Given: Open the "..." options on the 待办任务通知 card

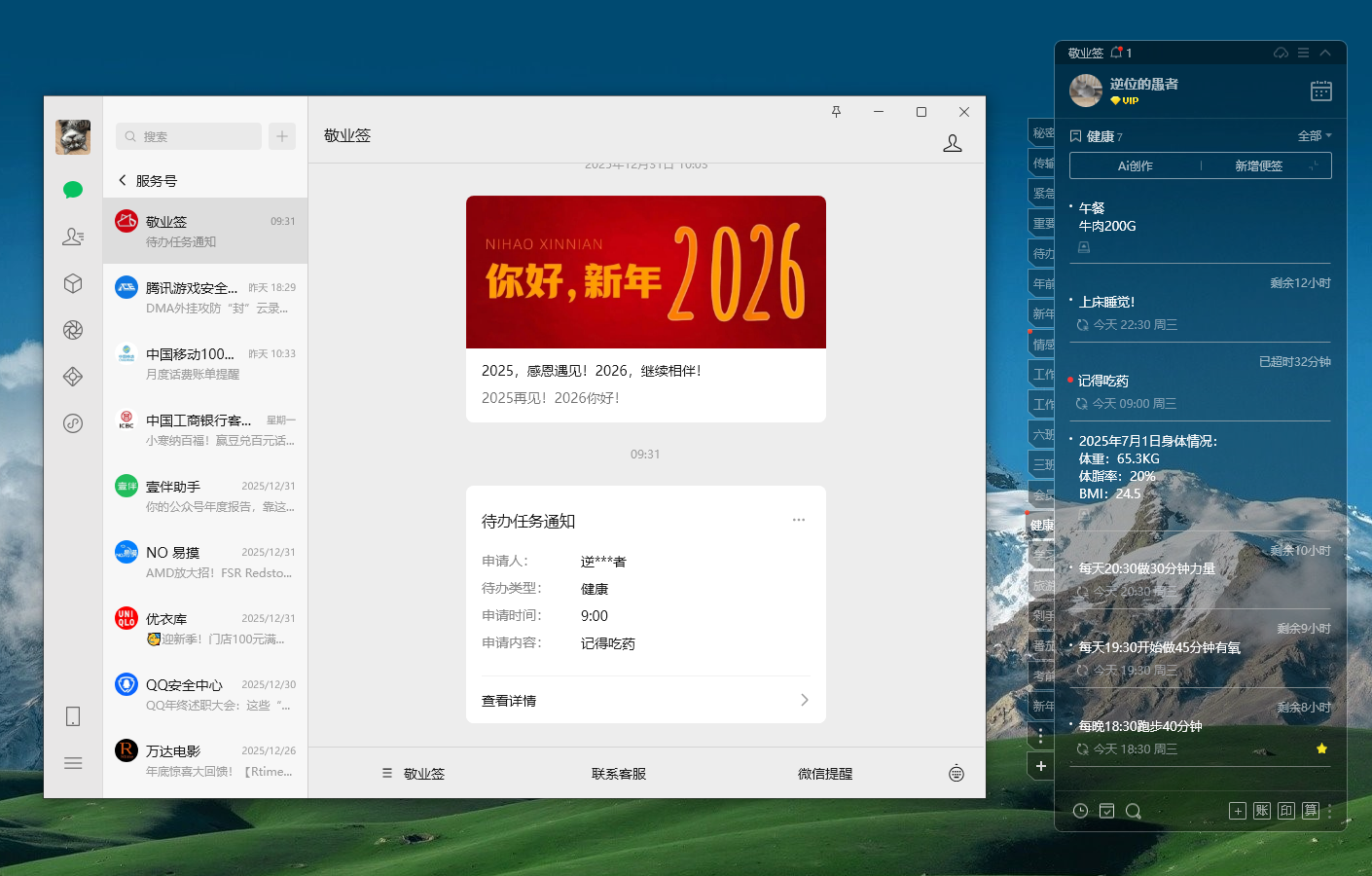Looking at the screenshot, I should tap(799, 519).
